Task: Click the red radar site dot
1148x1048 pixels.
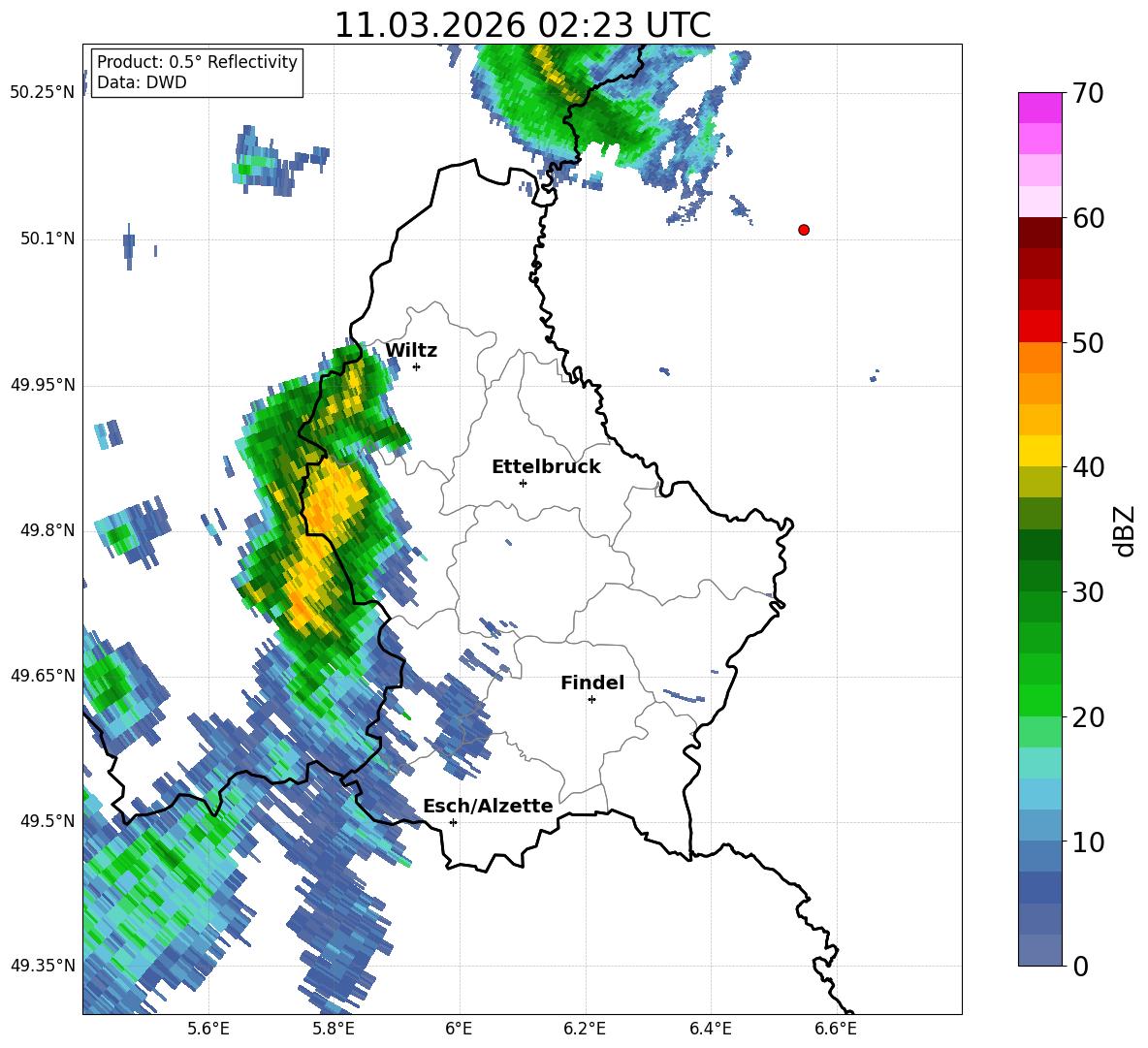Action: point(804,230)
